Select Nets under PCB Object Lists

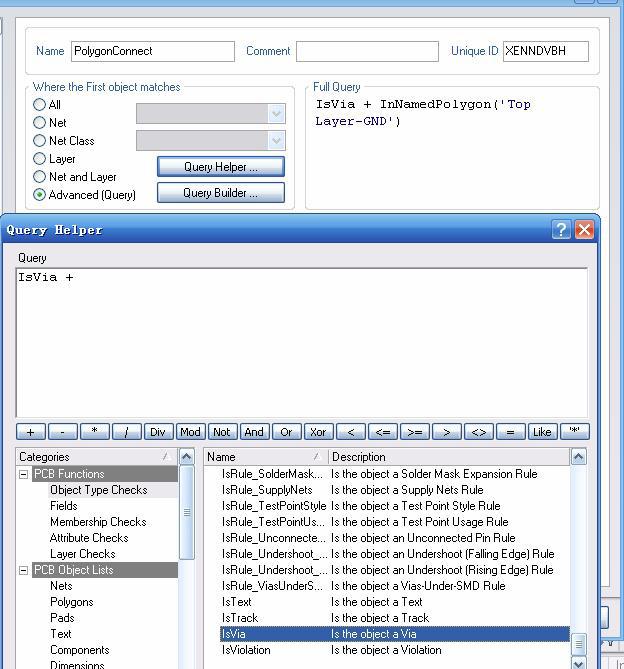[61, 586]
